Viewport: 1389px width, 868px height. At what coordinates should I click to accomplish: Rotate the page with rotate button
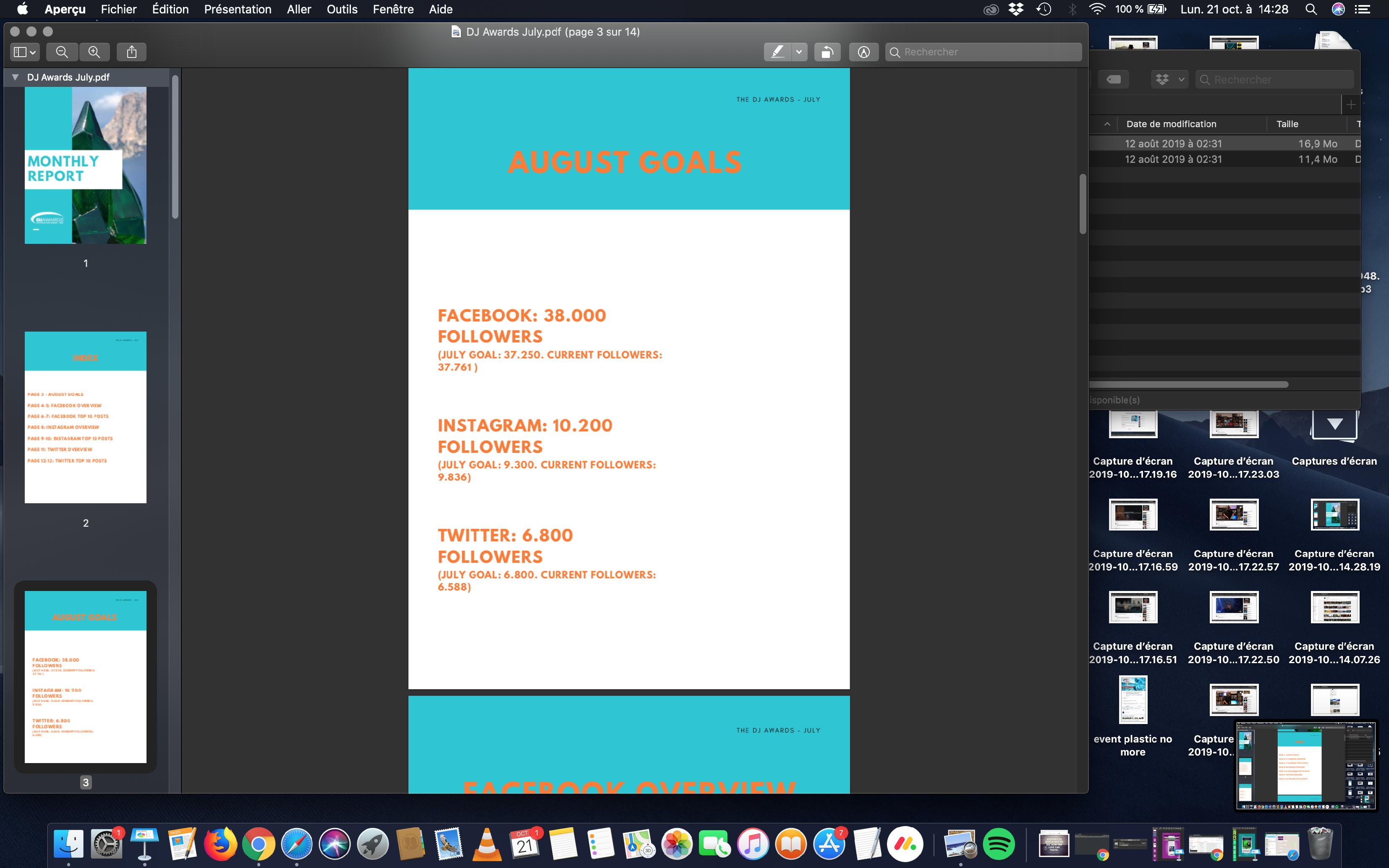(x=827, y=52)
